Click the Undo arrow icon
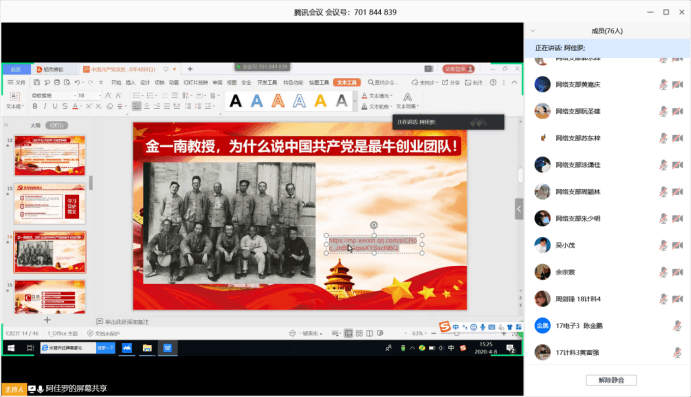Image resolution: width=691 pixels, height=397 pixels. [x=77, y=82]
